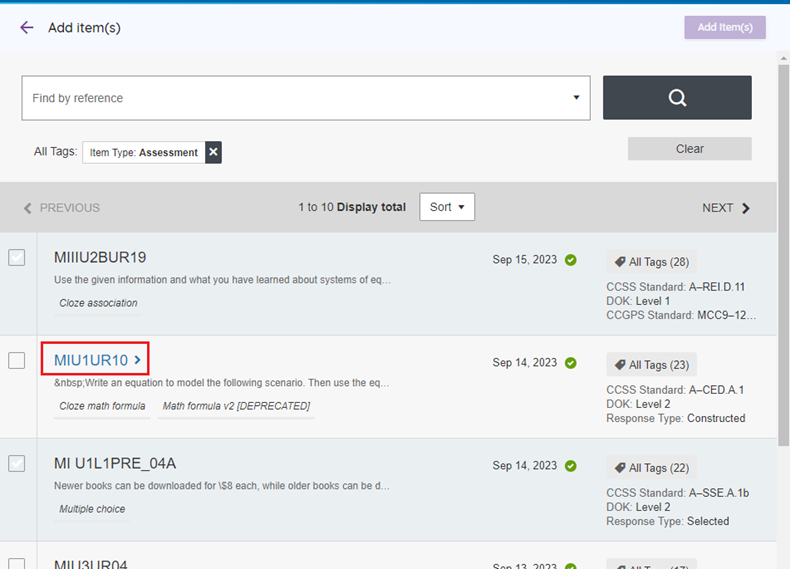Screen dimensions: 790x569
Task: Click the Find by reference input field
Action: click(306, 98)
